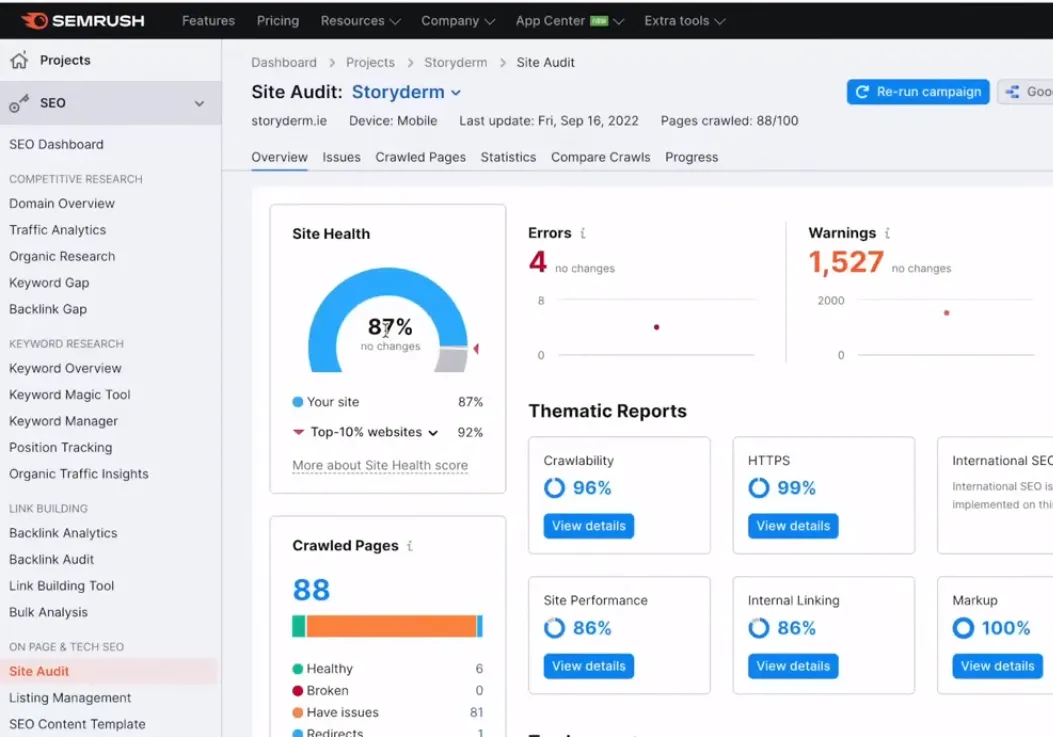This screenshot has width=1053, height=737.
Task: Collapse the SEO sidebar section
Action: (x=199, y=103)
